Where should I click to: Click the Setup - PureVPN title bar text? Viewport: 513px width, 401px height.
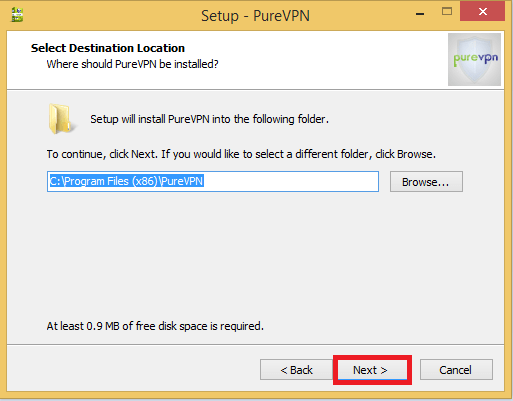[255, 16]
